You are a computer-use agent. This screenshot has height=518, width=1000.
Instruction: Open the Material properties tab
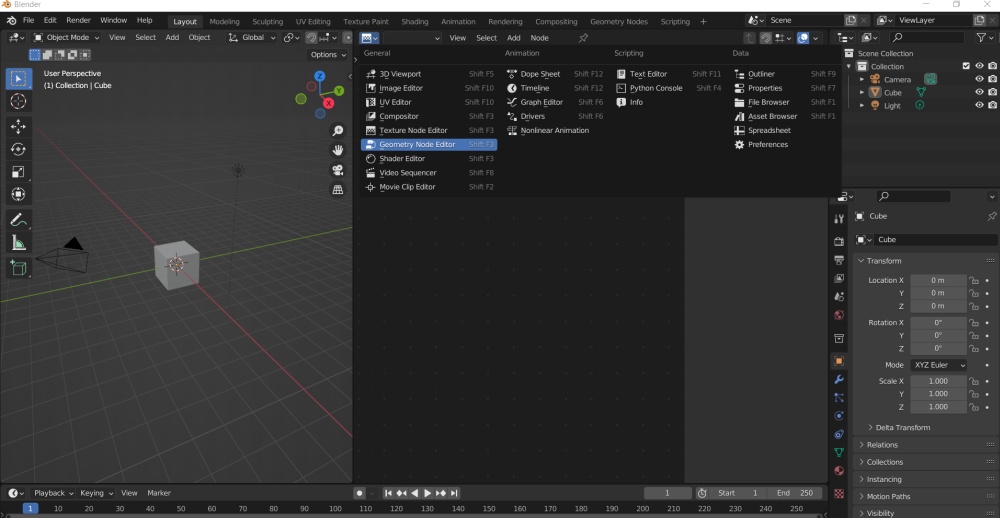click(x=839, y=471)
